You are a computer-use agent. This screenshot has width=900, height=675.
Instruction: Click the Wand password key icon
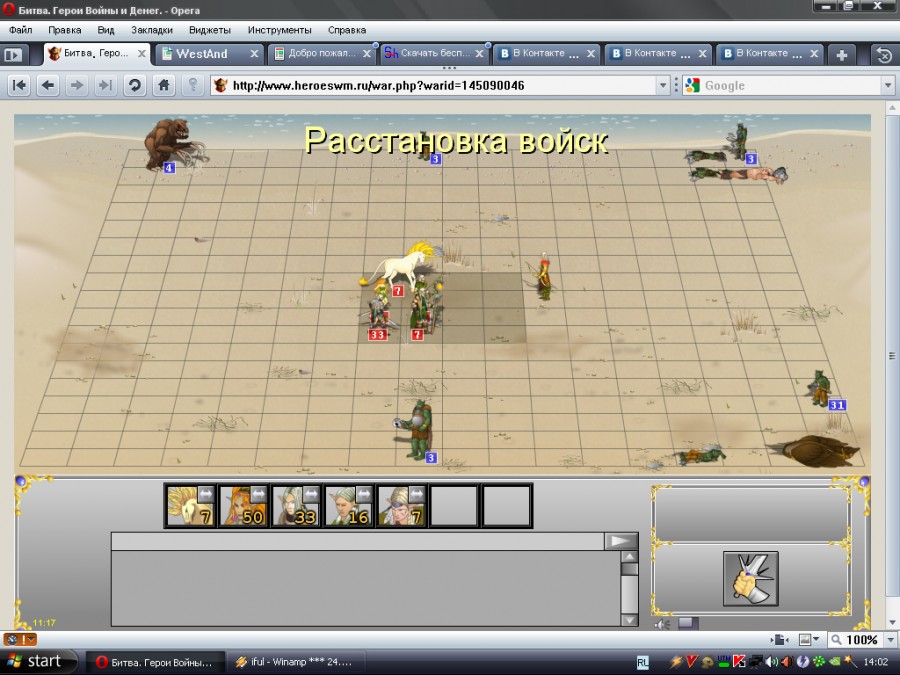[193, 86]
